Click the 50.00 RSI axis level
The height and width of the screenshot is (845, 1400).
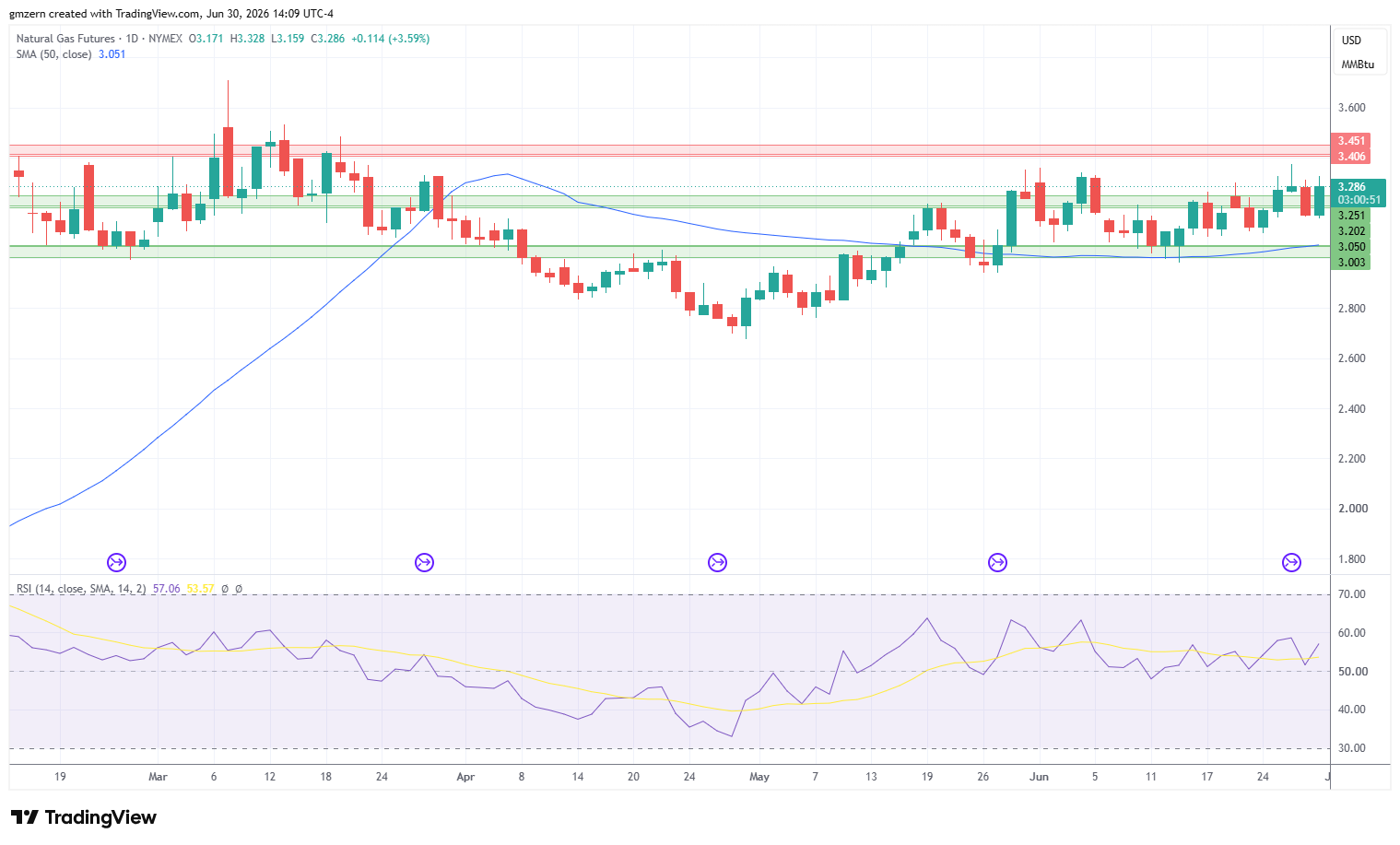click(x=1352, y=672)
